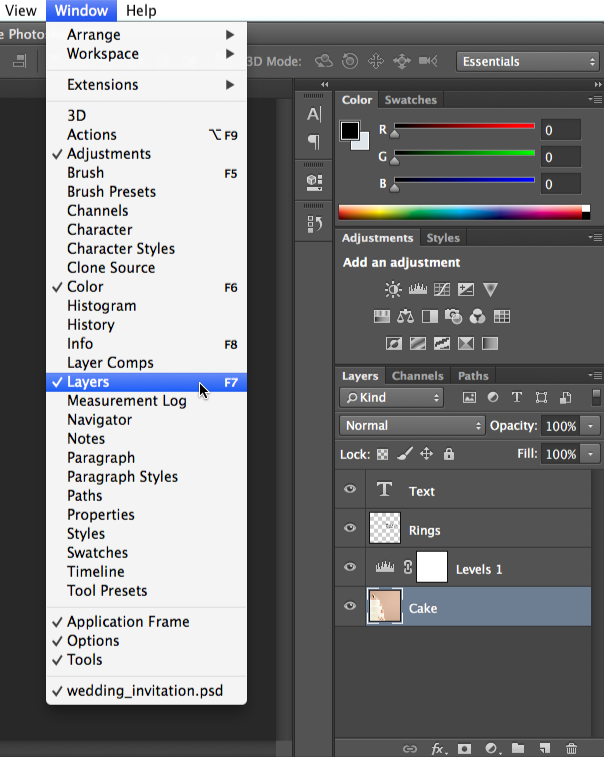Switch to the Channels tab

click(x=417, y=376)
